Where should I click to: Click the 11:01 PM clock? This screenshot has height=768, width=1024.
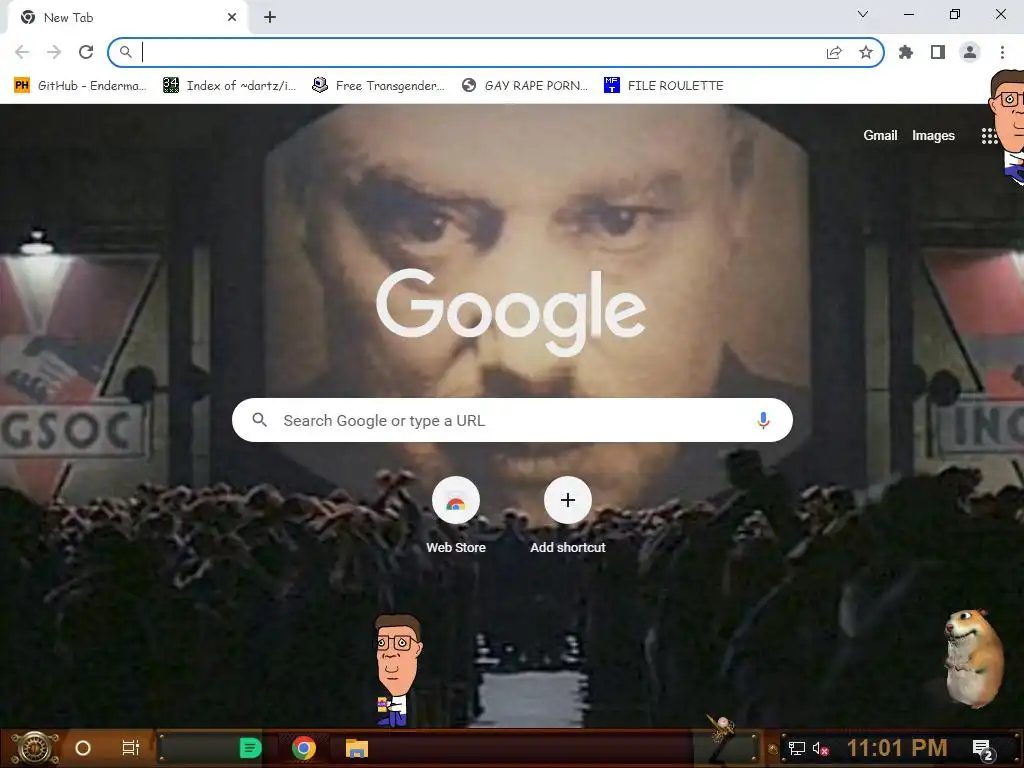[x=897, y=748]
